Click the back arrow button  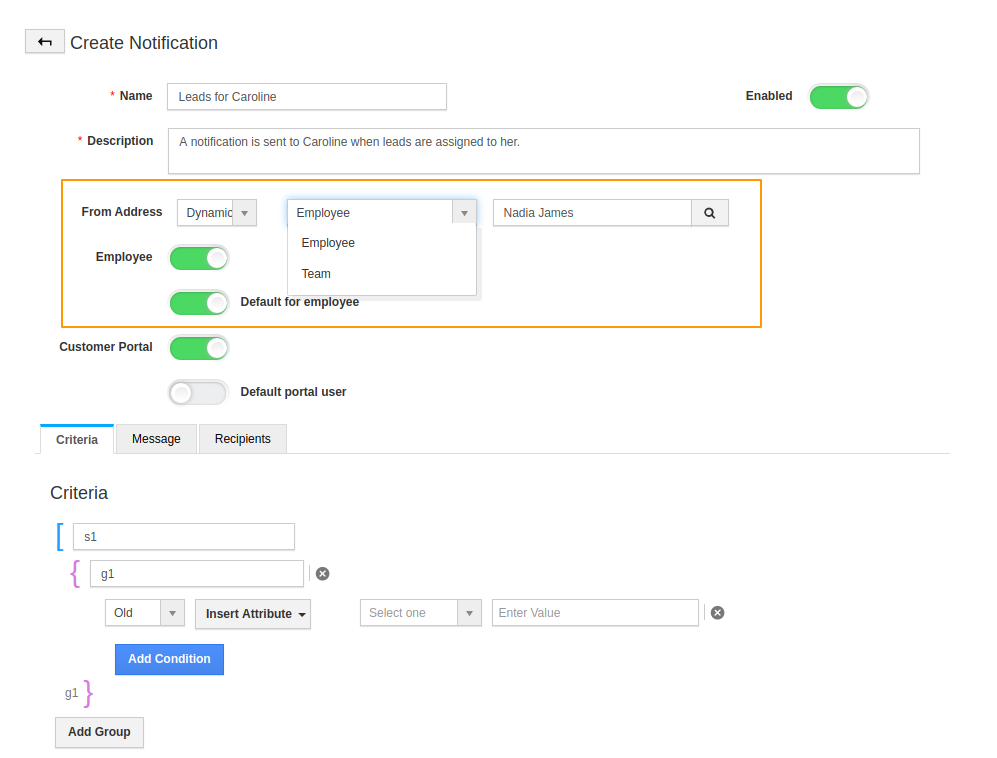(x=44, y=42)
